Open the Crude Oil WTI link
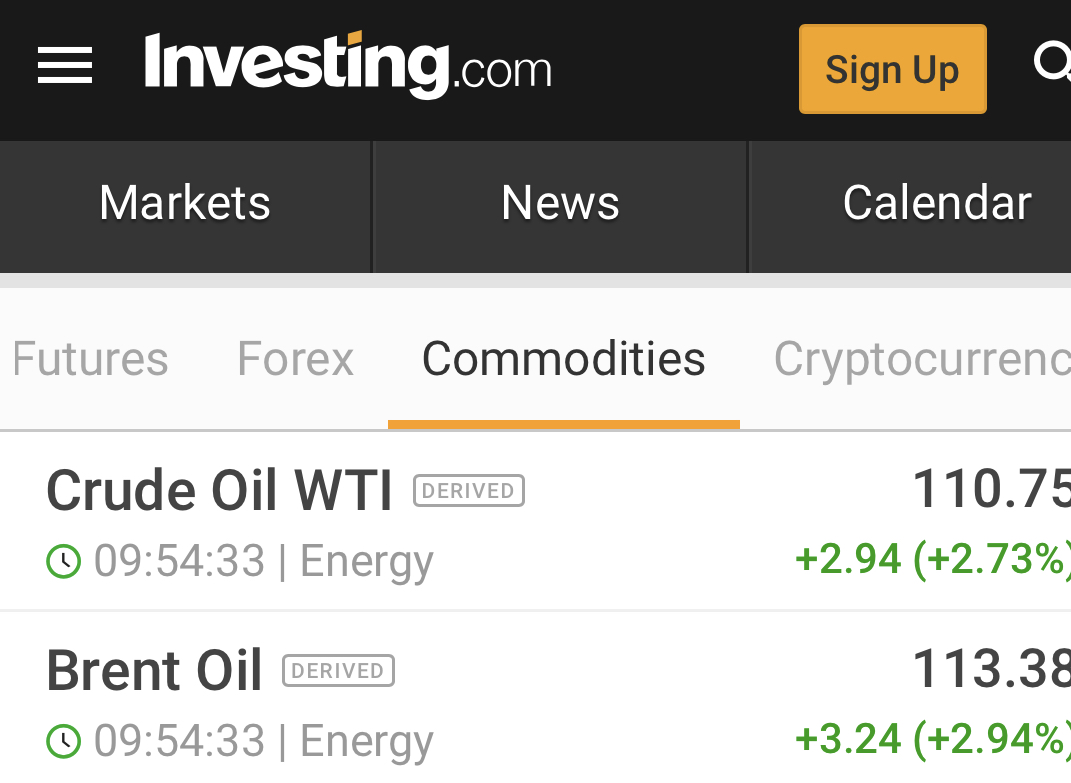This screenshot has width=1071, height=783. click(x=219, y=491)
